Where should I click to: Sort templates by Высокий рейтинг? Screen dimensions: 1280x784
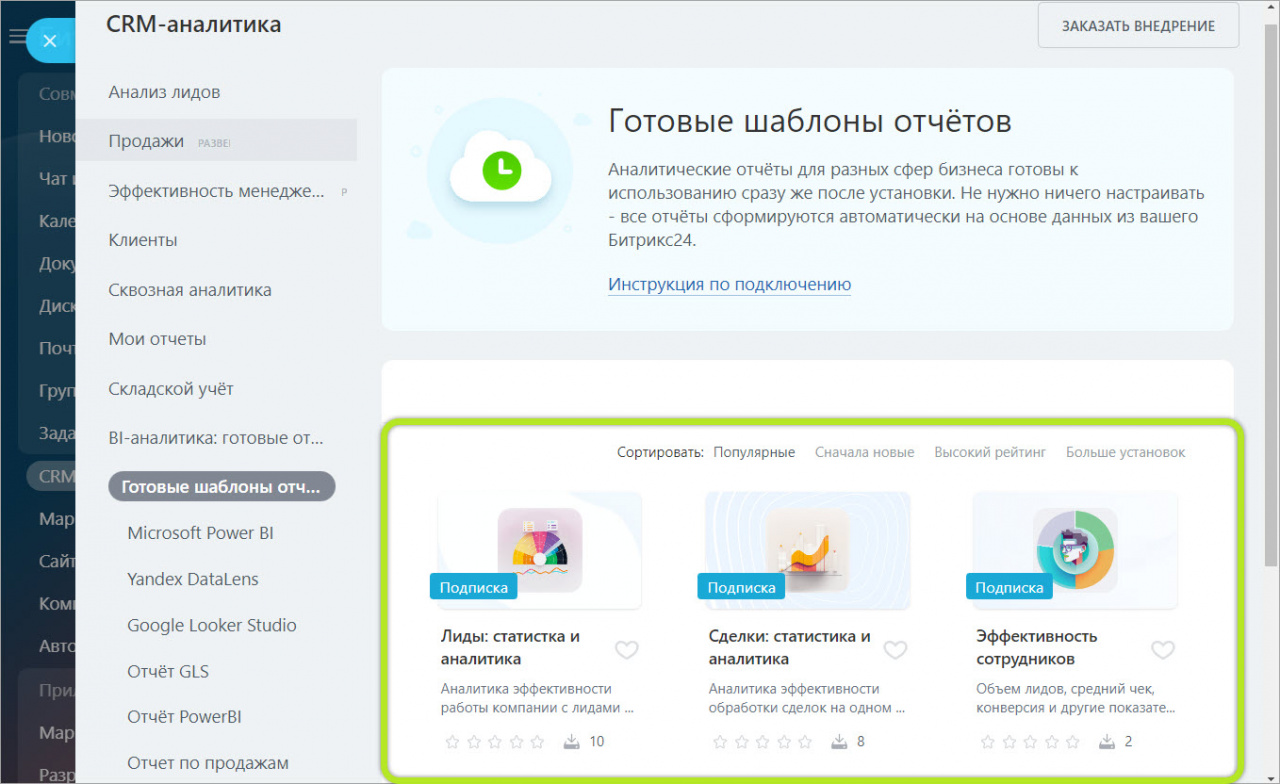(990, 452)
